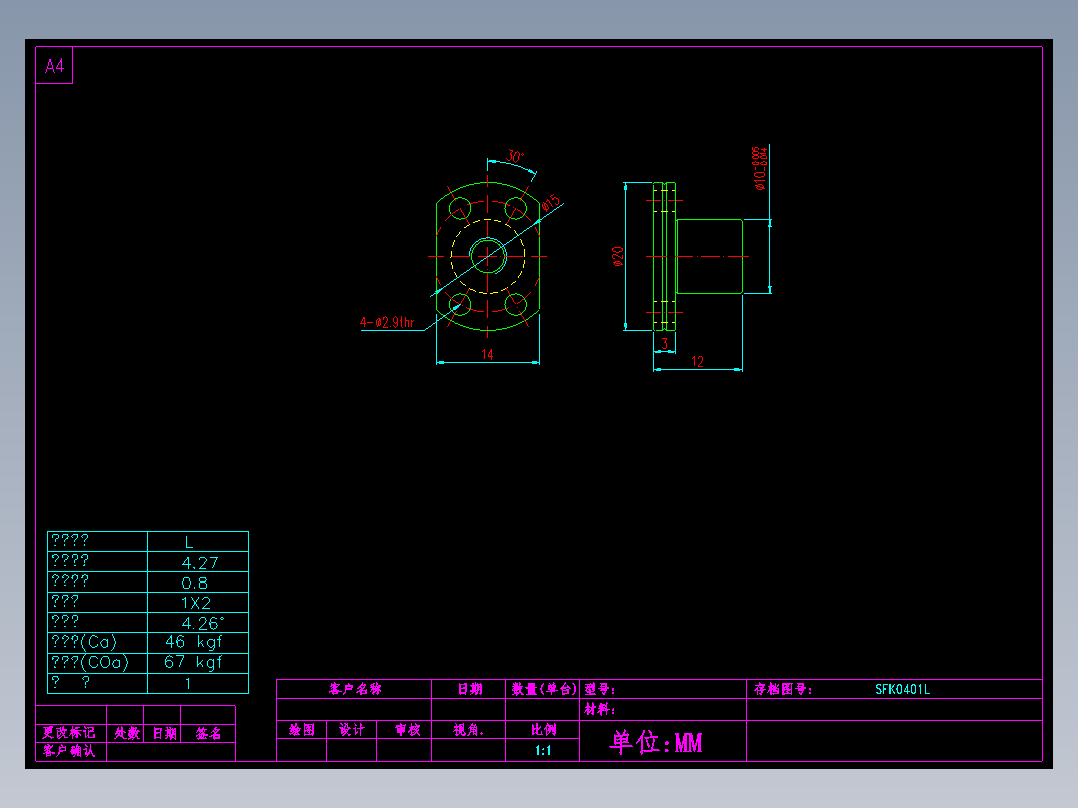Viewport: 1078px width, 808px height.
Task: Click the 4-ø2.9thr hole callout
Action: click(x=387, y=323)
